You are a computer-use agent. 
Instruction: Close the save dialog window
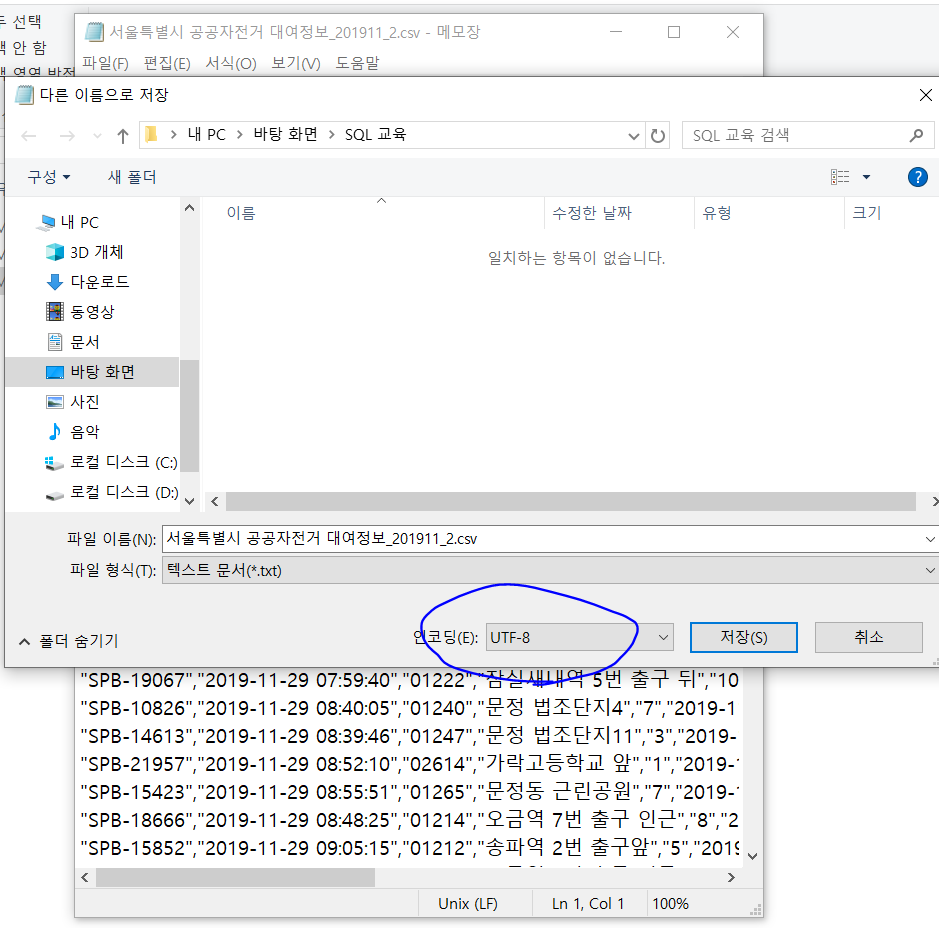[x=925, y=95]
